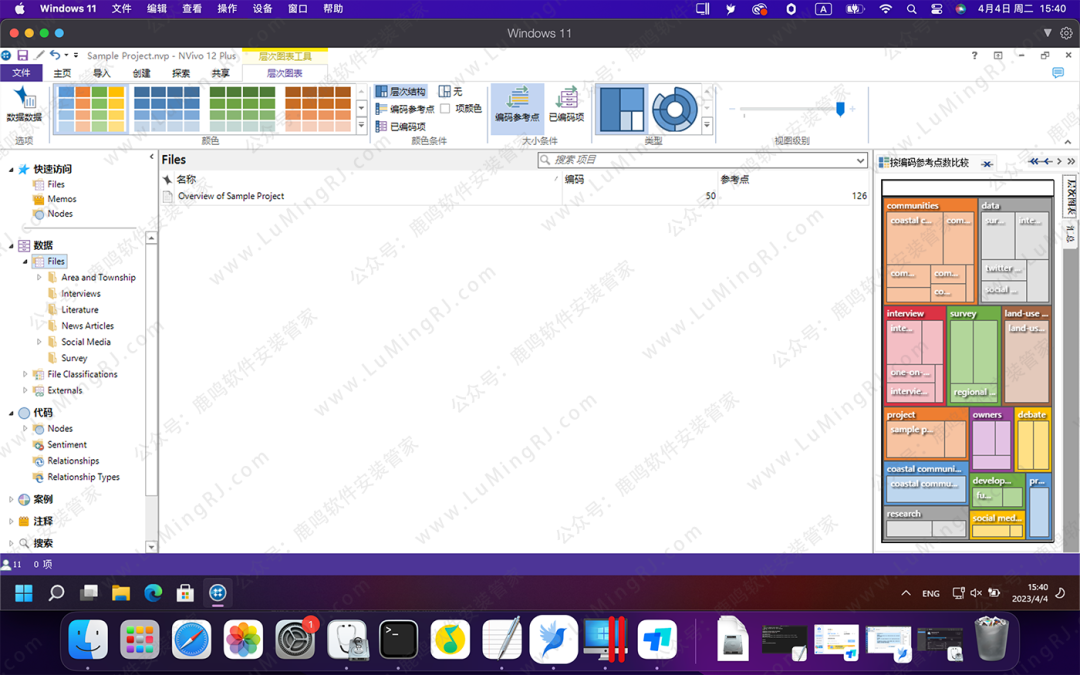Open the chat feedback bubble icon
The height and width of the screenshot is (675, 1080).
(x=1058, y=73)
